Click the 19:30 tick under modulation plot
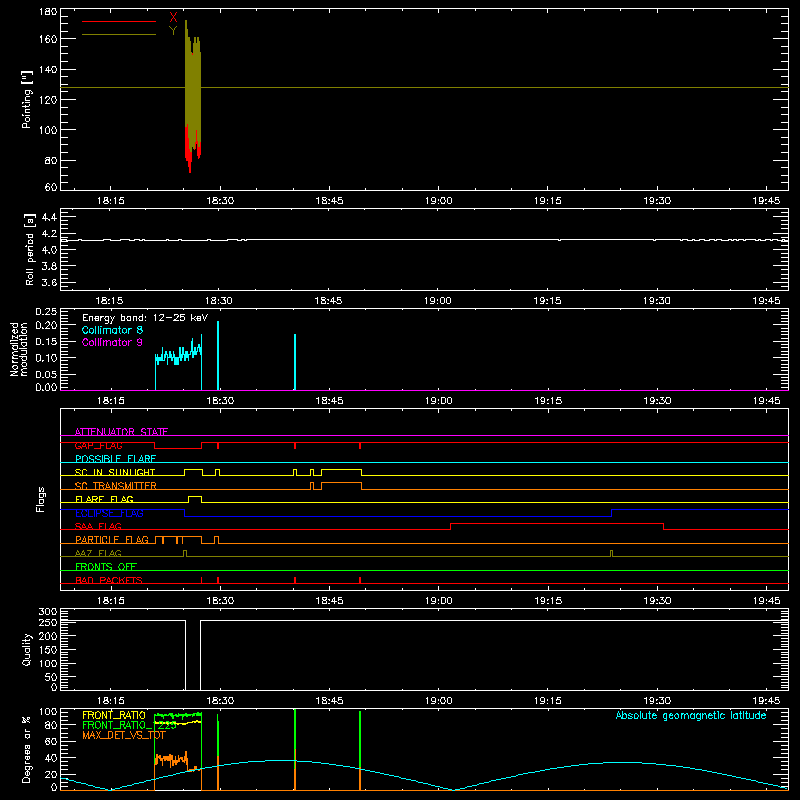The height and width of the screenshot is (800, 800). tap(657, 401)
